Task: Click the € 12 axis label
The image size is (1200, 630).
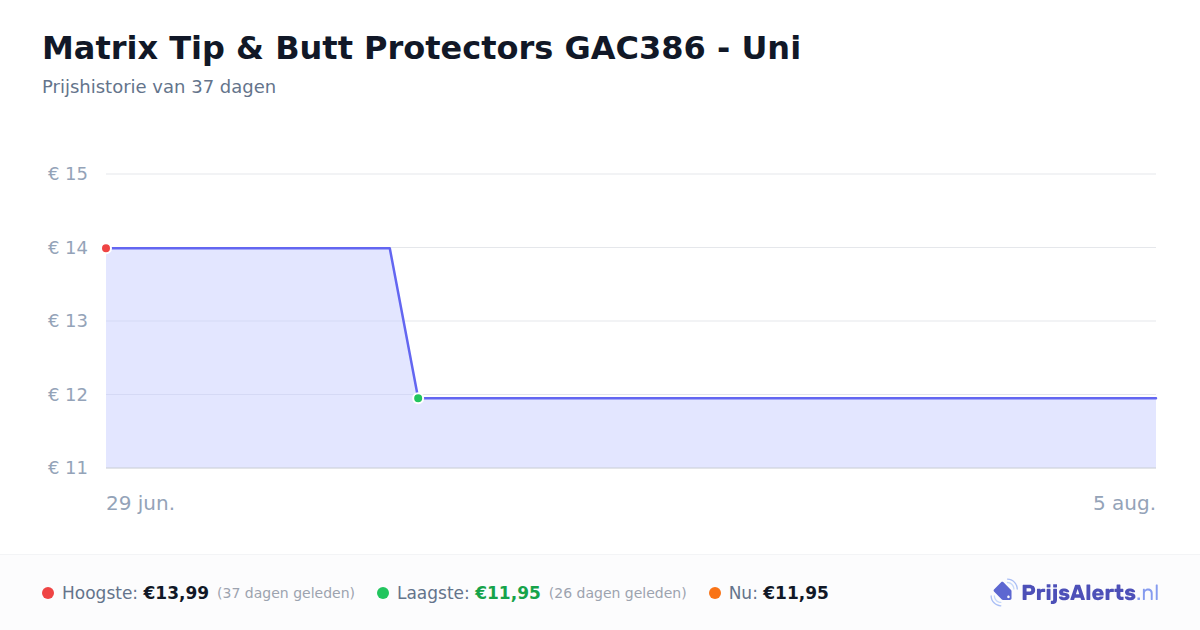Action: [68, 395]
